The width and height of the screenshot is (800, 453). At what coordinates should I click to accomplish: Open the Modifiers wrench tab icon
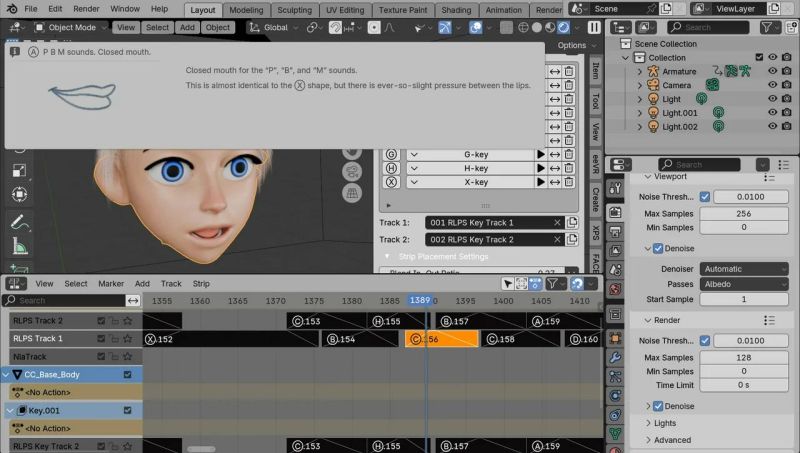pyautogui.click(x=615, y=358)
